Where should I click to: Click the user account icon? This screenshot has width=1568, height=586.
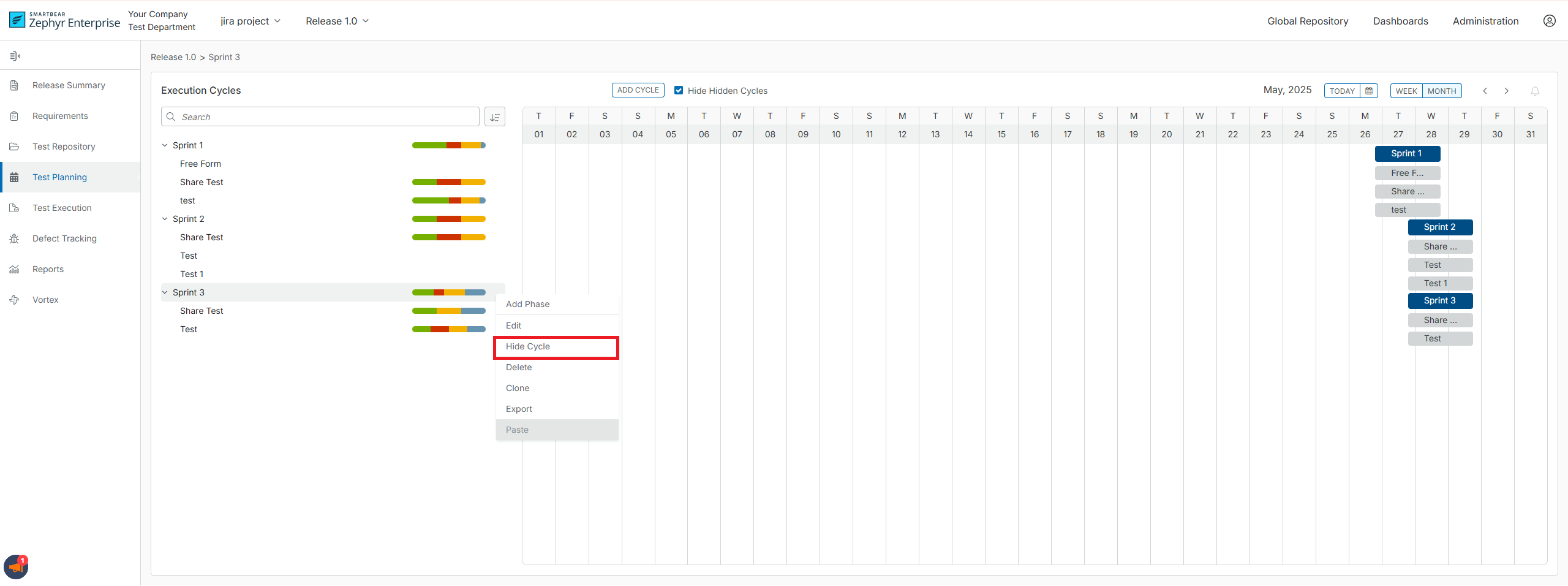point(1549,20)
